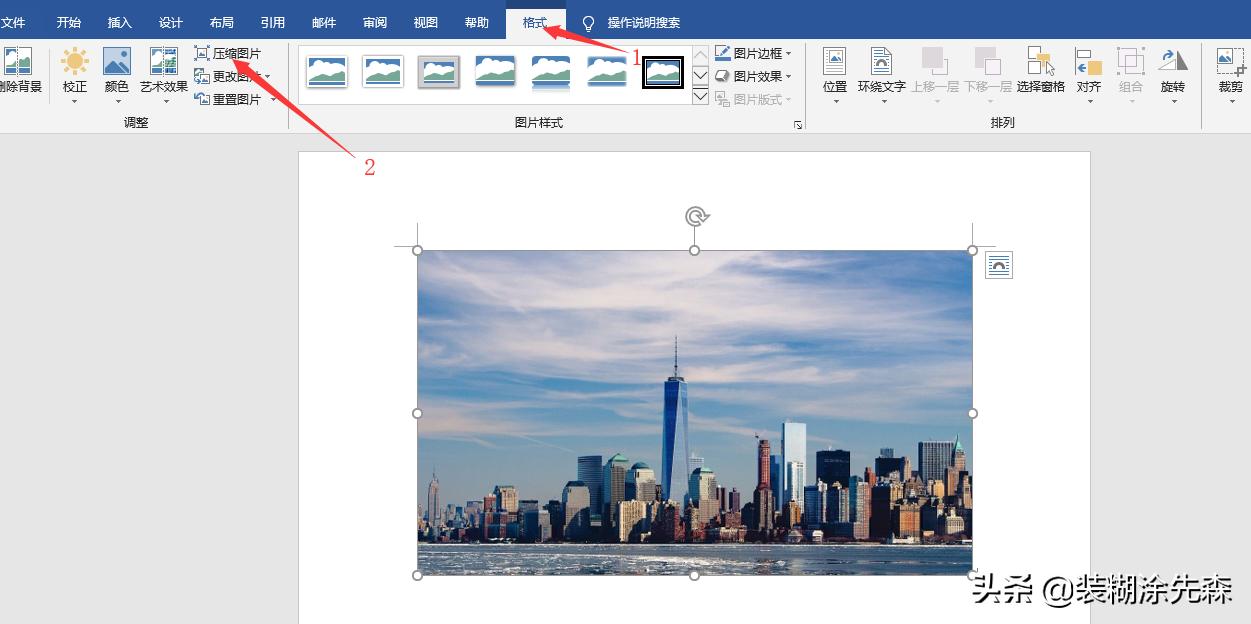Open the 帮助 tab
The image size is (1251, 624).
point(477,22)
